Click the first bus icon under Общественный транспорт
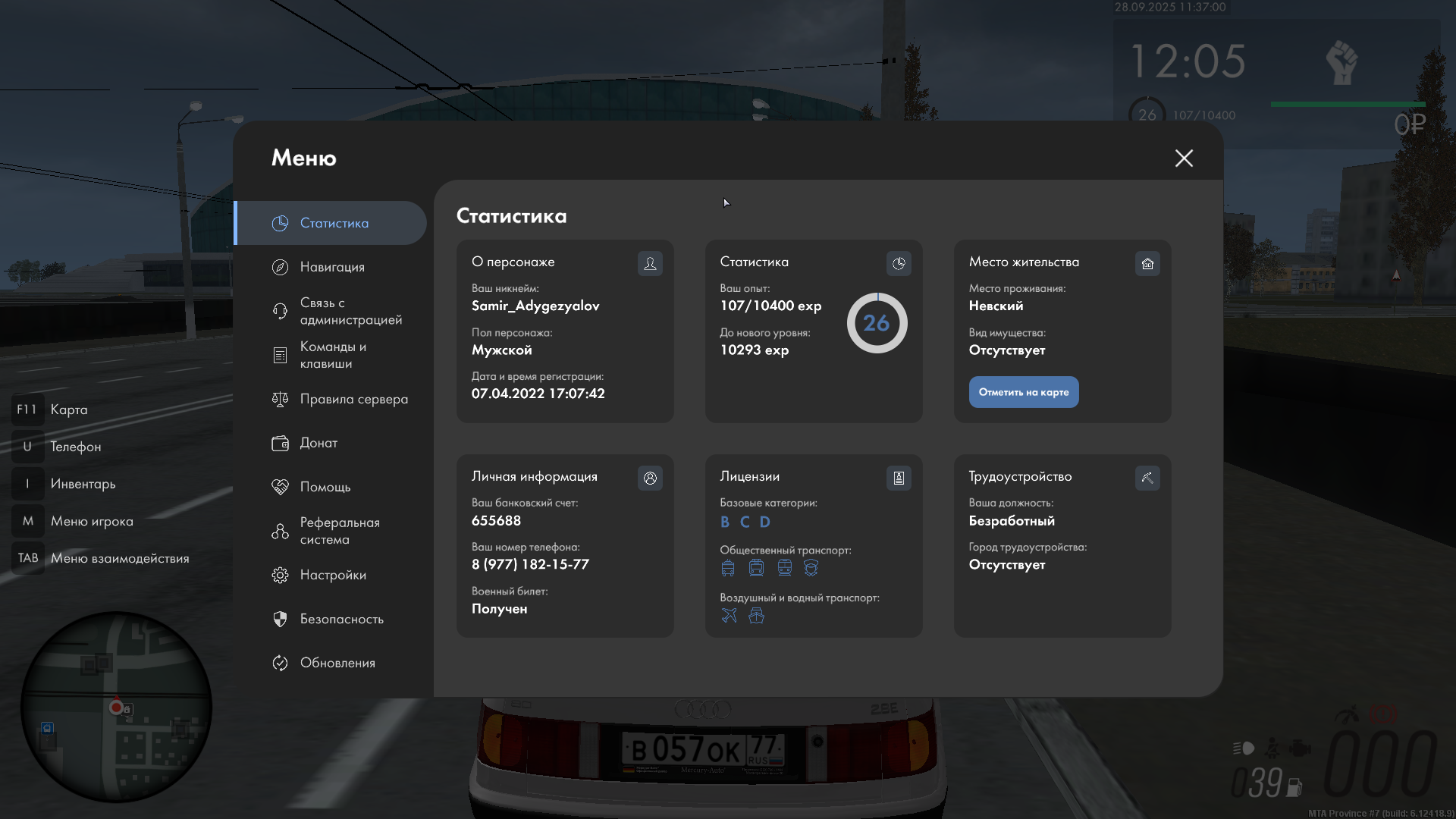Viewport: 1456px width, 819px height. [x=728, y=568]
